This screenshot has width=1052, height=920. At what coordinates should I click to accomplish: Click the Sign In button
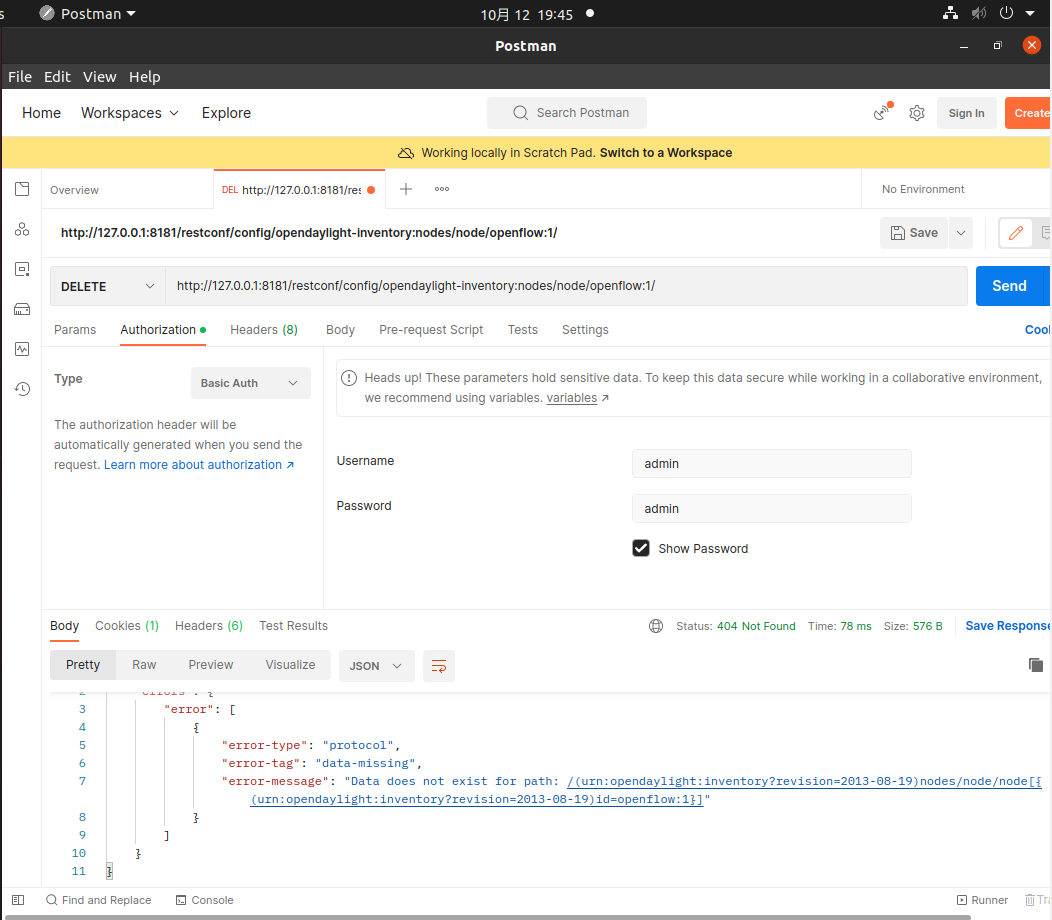tap(966, 113)
